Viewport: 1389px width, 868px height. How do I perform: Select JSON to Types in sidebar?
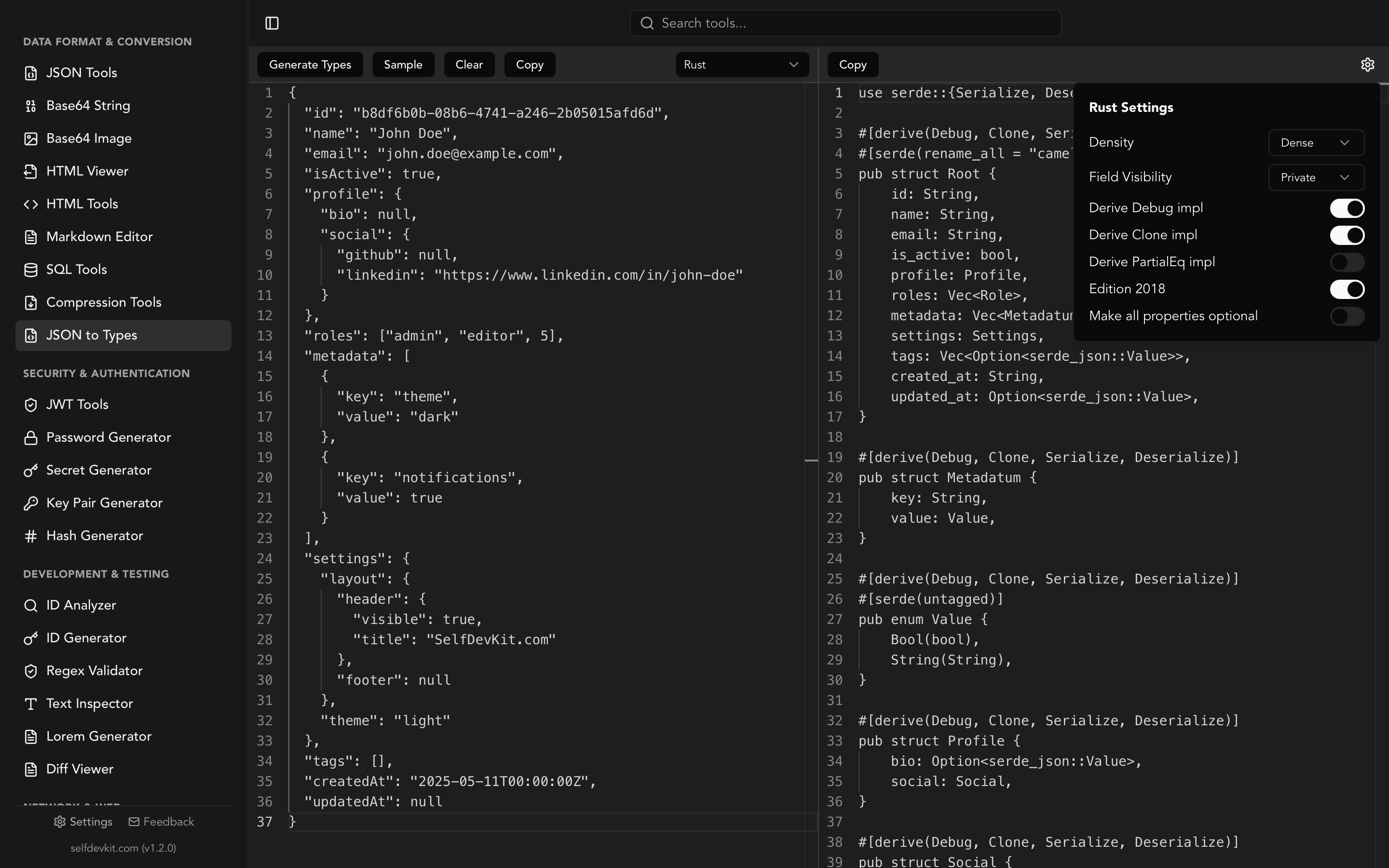tap(91, 335)
